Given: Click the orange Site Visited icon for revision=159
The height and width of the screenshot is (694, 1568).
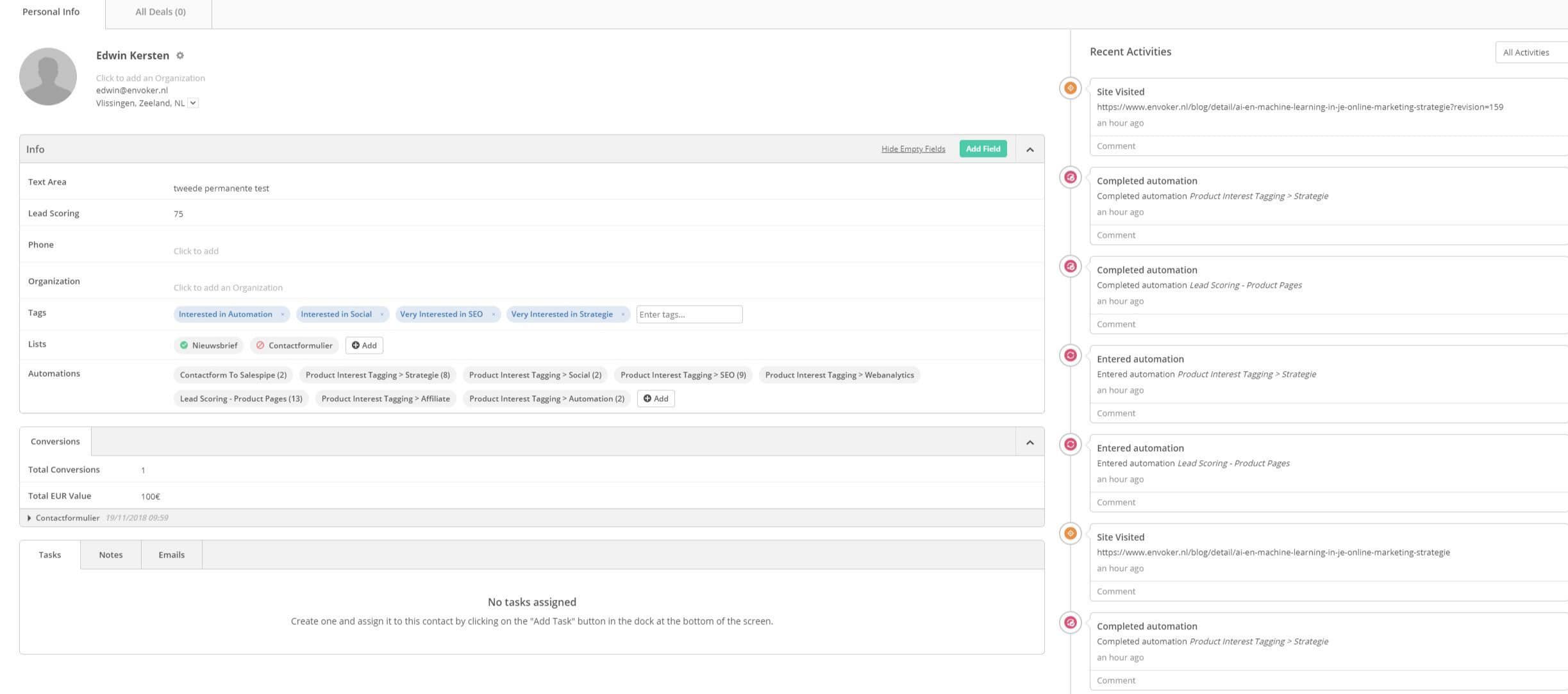Looking at the screenshot, I should (x=1070, y=88).
